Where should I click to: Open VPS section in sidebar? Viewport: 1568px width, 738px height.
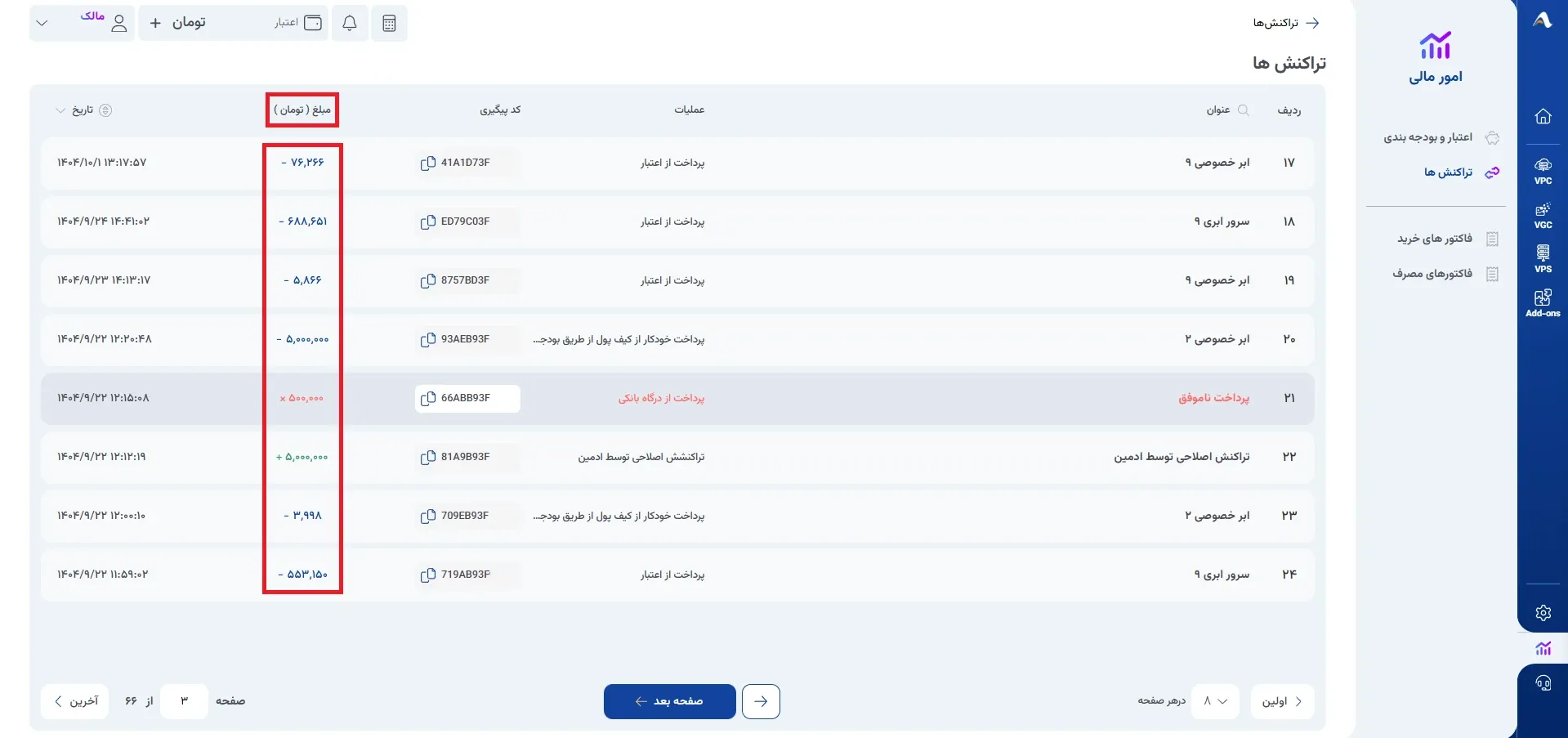[1543, 260]
